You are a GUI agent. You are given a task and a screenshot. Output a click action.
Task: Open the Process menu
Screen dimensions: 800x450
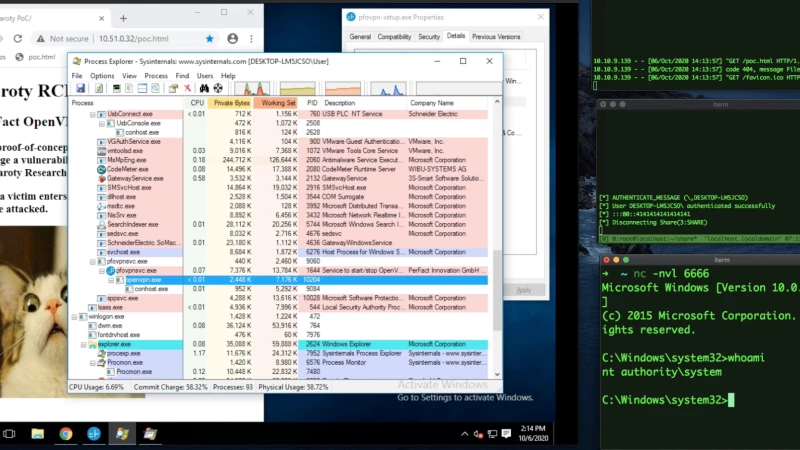pos(156,76)
